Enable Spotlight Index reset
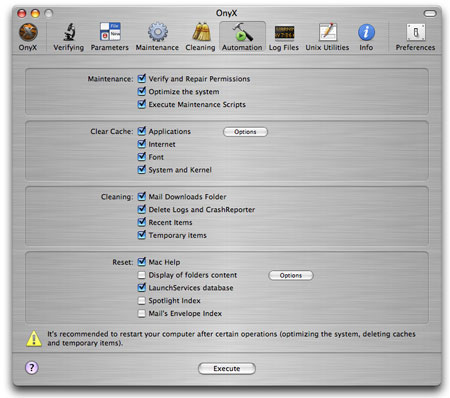 click(x=142, y=301)
